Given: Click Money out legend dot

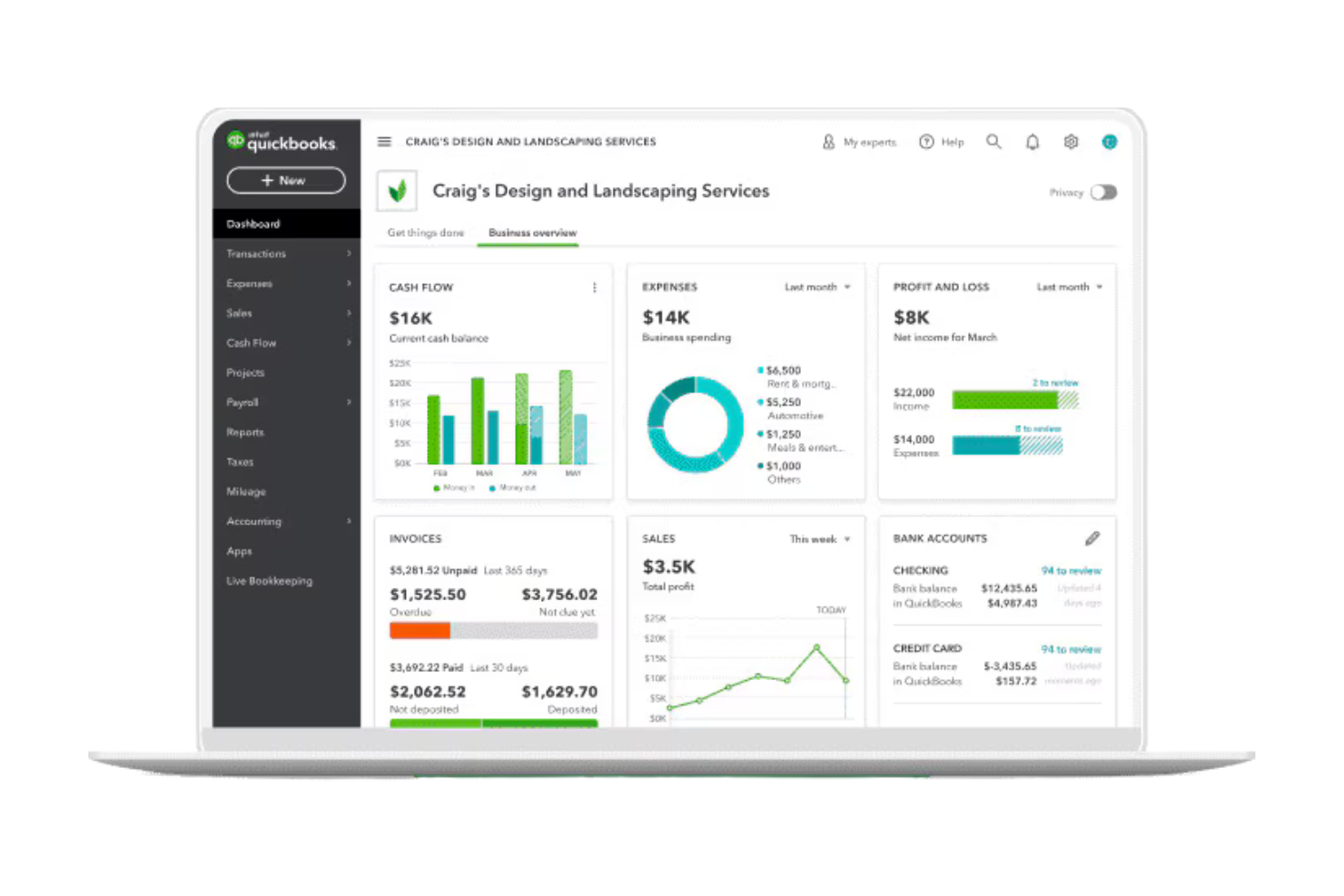Looking at the screenshot, I should coord(492,488).
